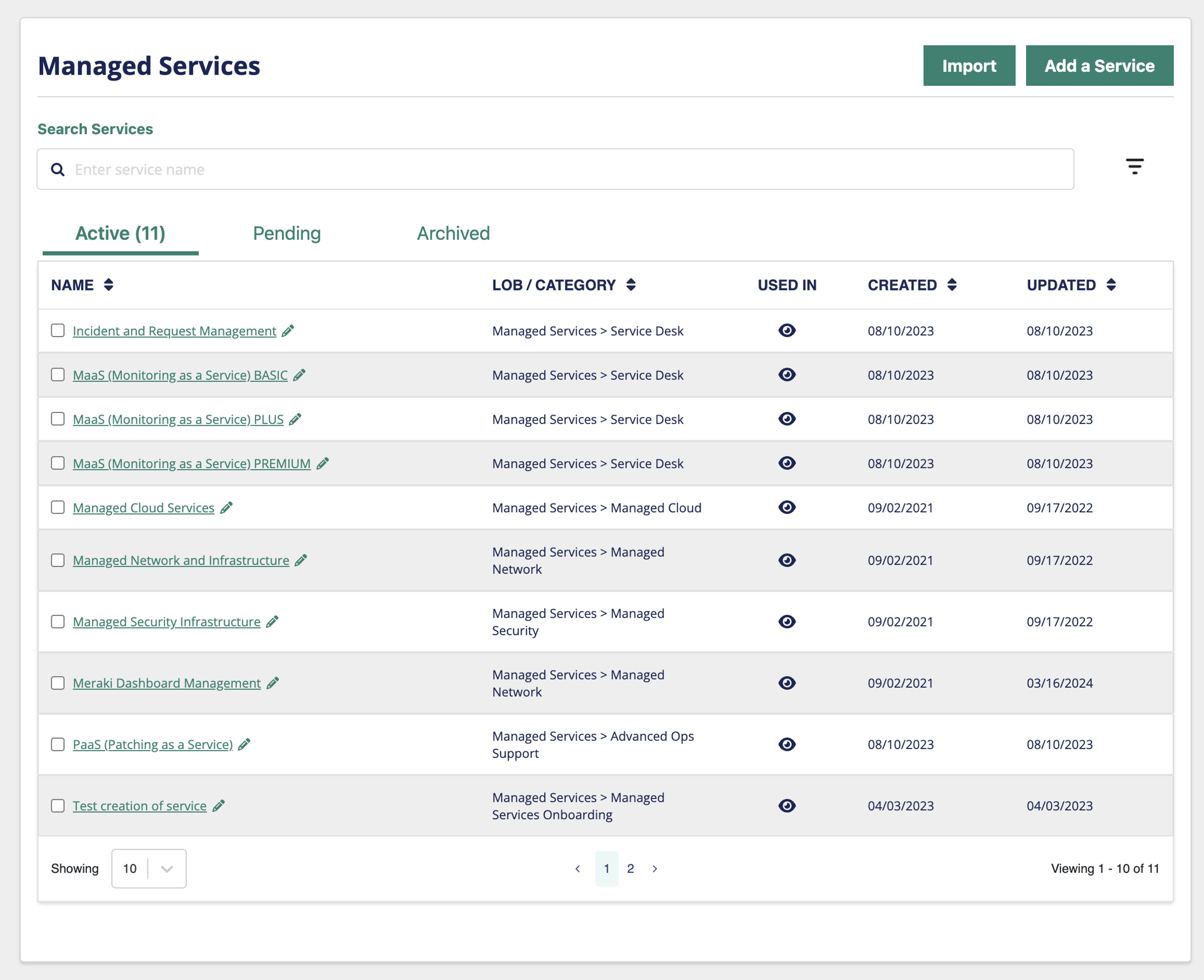Switch to the Pending tab
The image size is (1204, 980).
click(x=287, y=233)
